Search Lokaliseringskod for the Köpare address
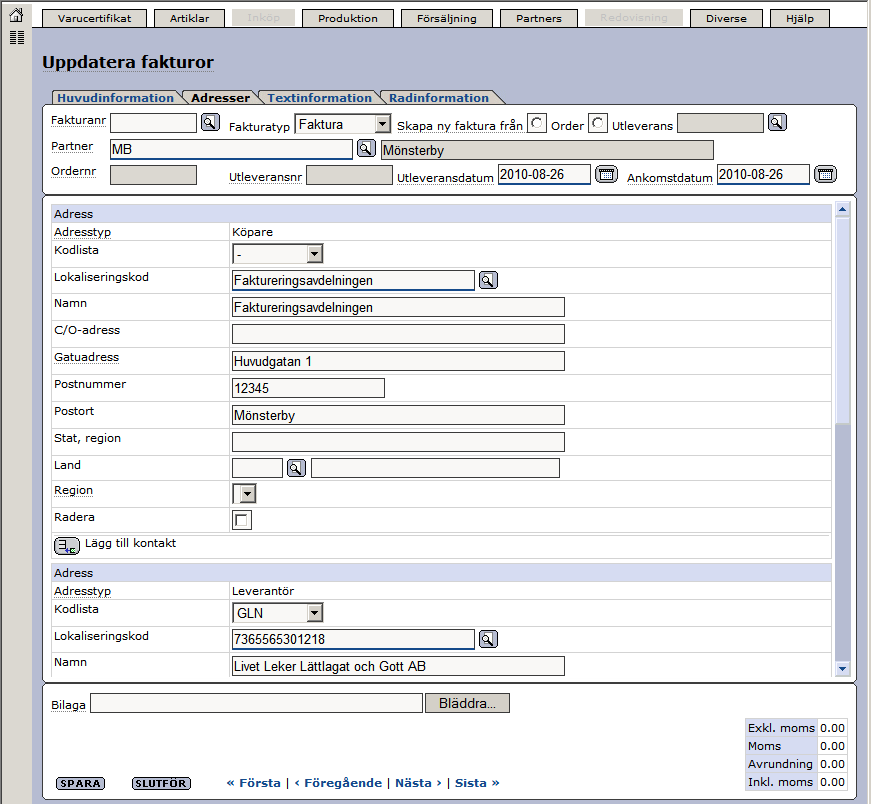 [488, 281]
